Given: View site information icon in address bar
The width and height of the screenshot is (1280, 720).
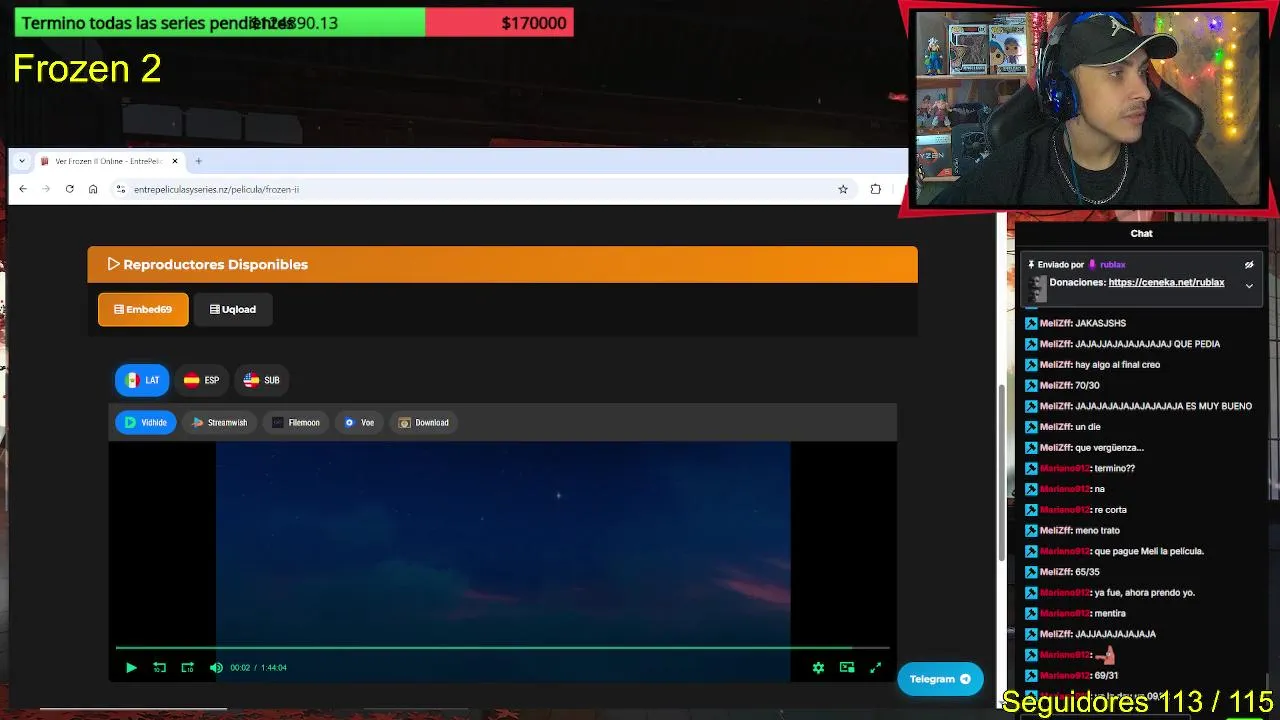Looking at the screenshot, I should coord(121,189).
